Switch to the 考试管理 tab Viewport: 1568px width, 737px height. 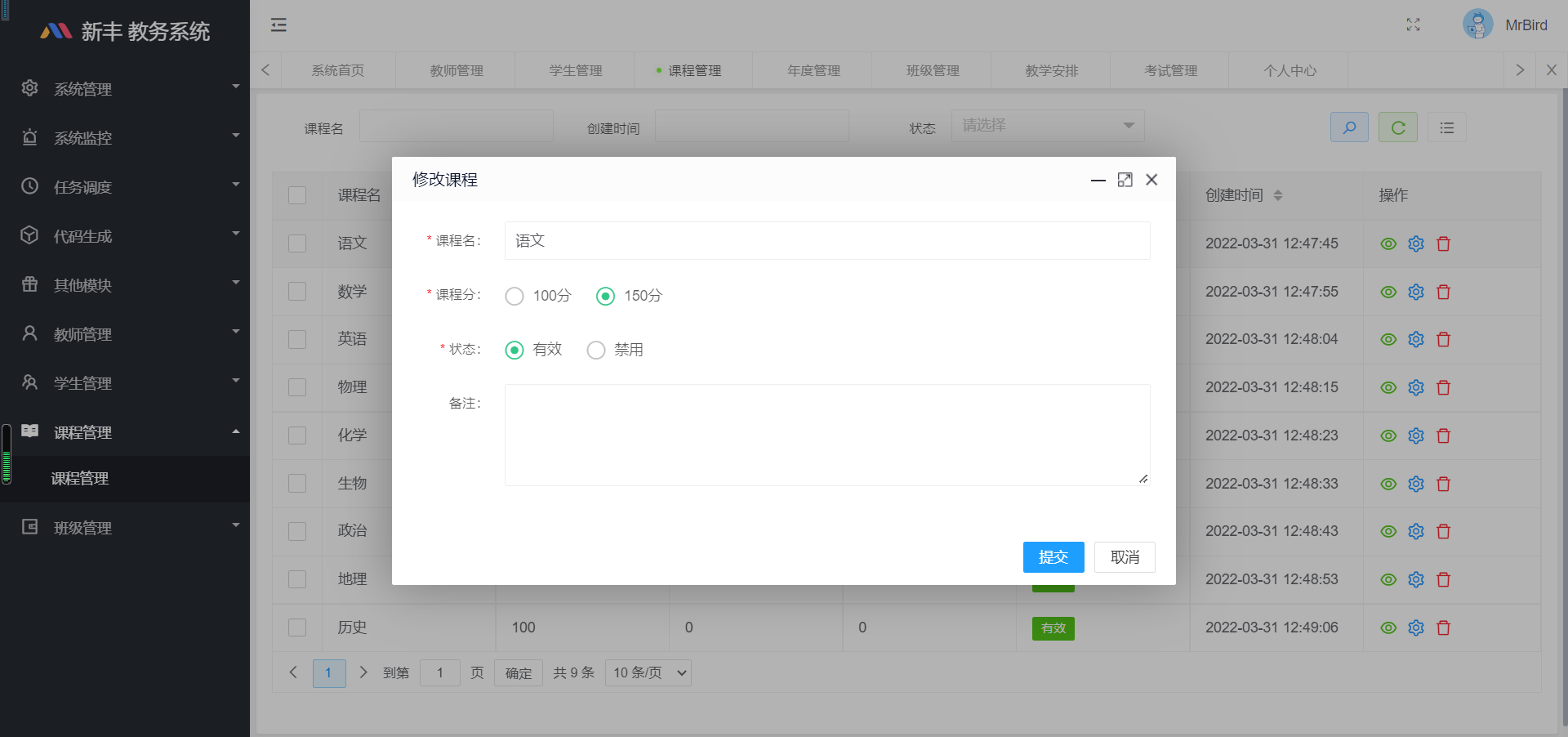[1171, 70]
